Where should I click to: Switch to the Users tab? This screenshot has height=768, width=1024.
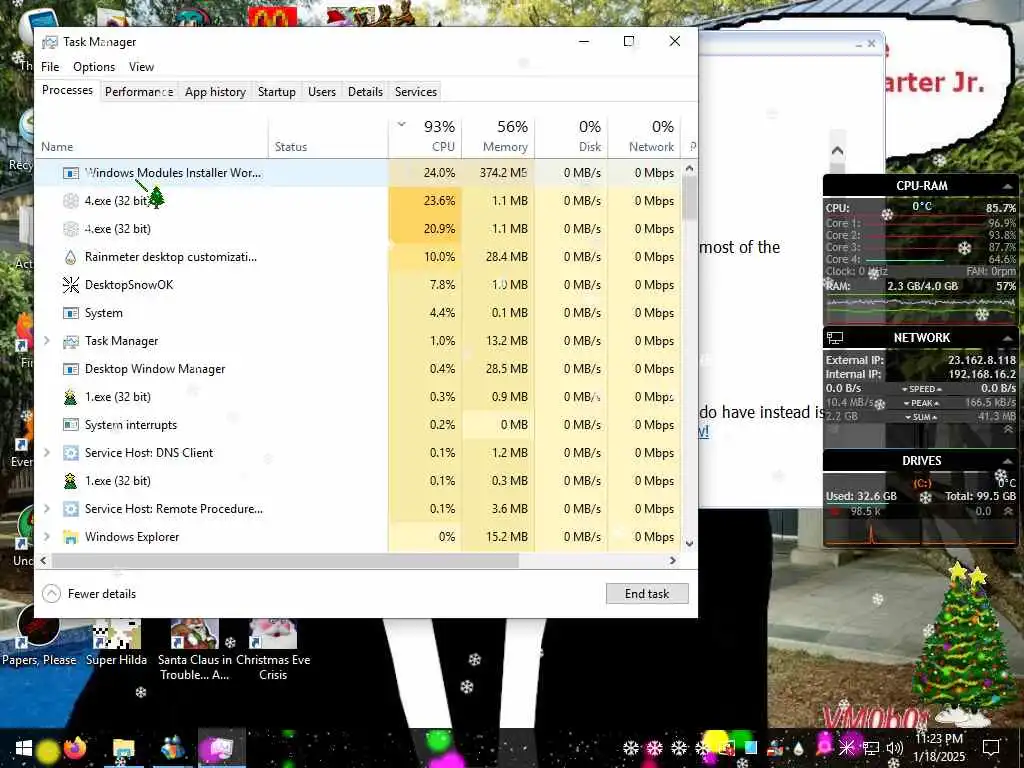coord(322,91)
